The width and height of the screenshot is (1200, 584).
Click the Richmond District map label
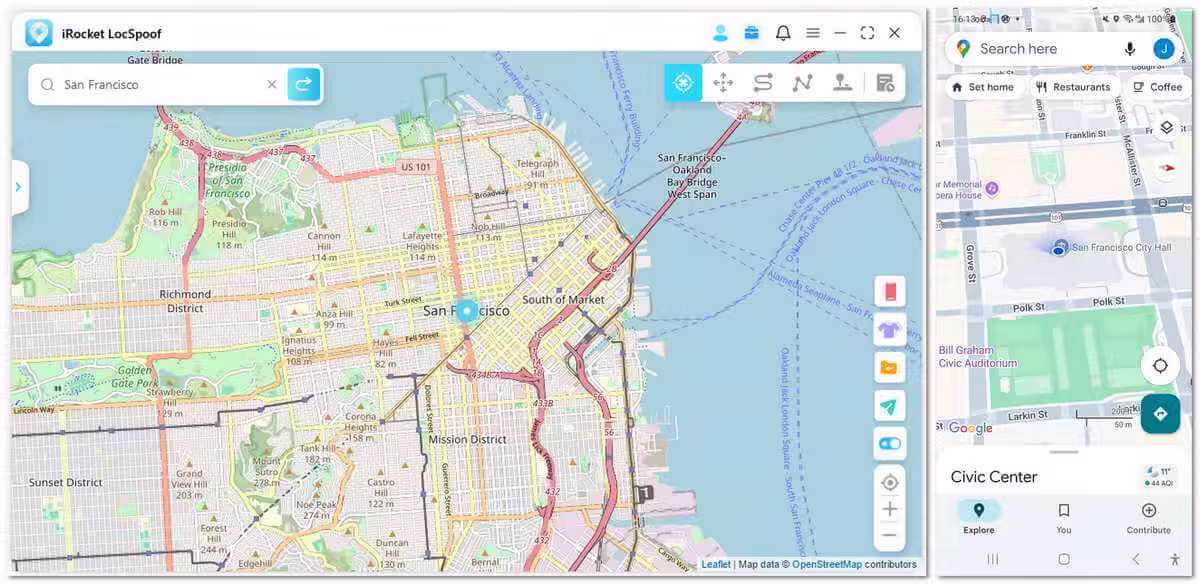(x=185, y=301)
